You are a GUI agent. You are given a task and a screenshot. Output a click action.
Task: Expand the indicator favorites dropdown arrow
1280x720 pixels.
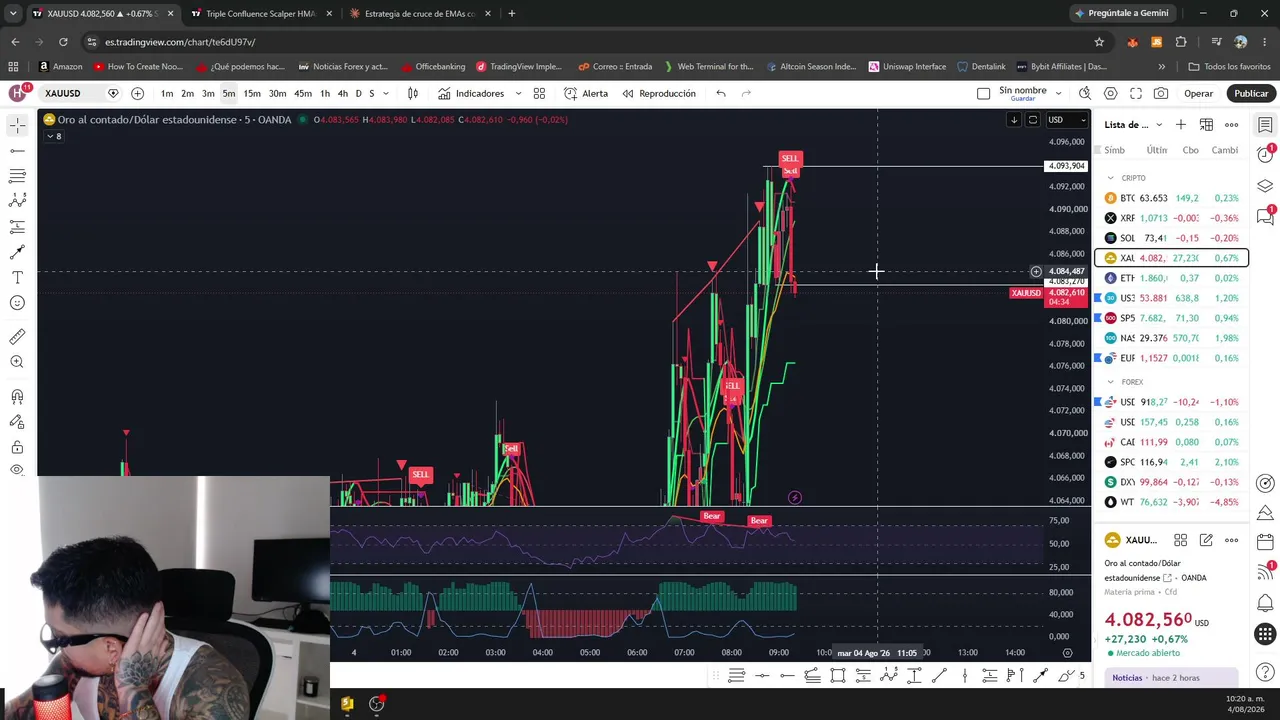(518, 93)
